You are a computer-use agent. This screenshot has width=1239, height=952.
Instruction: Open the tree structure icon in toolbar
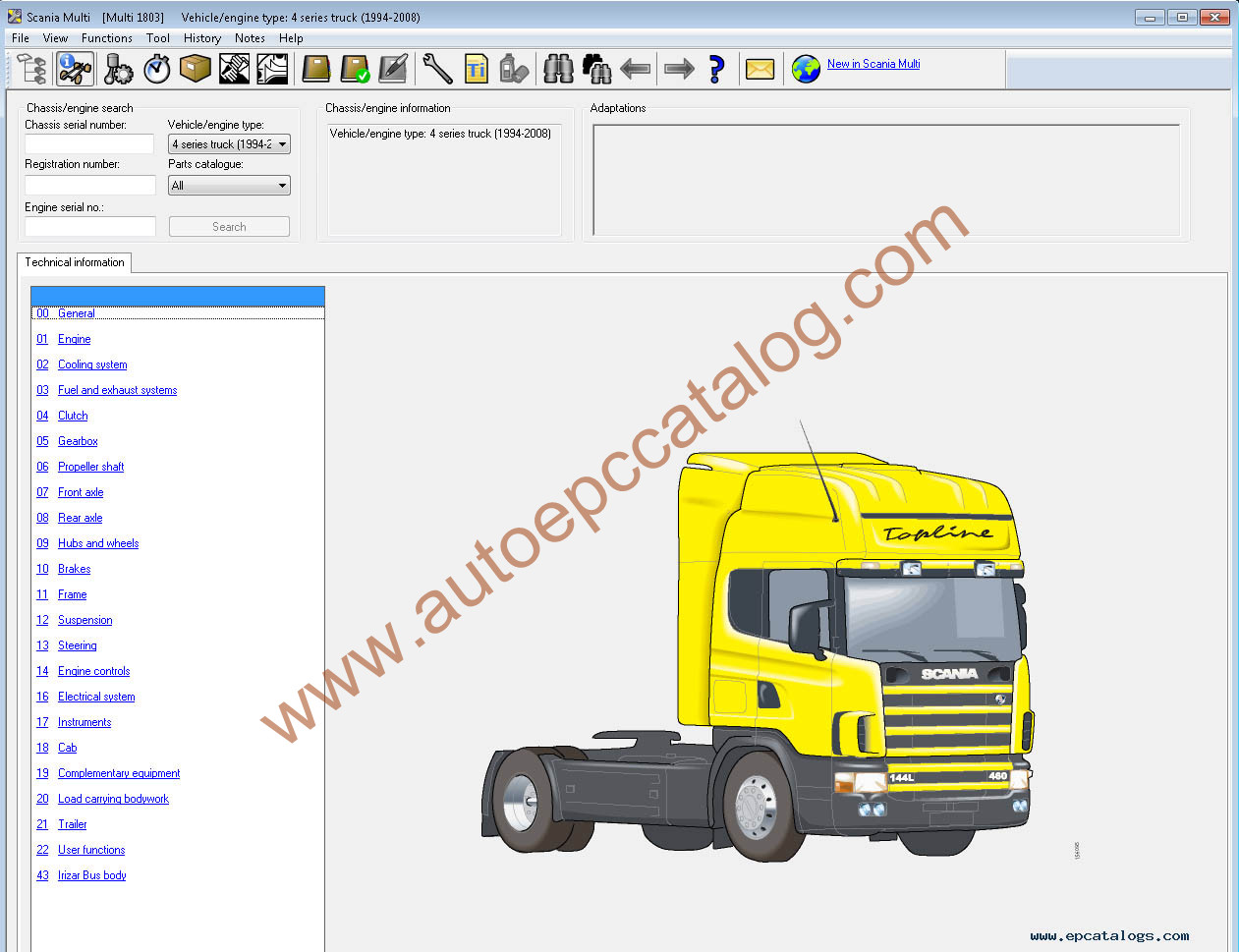[32, 69]
